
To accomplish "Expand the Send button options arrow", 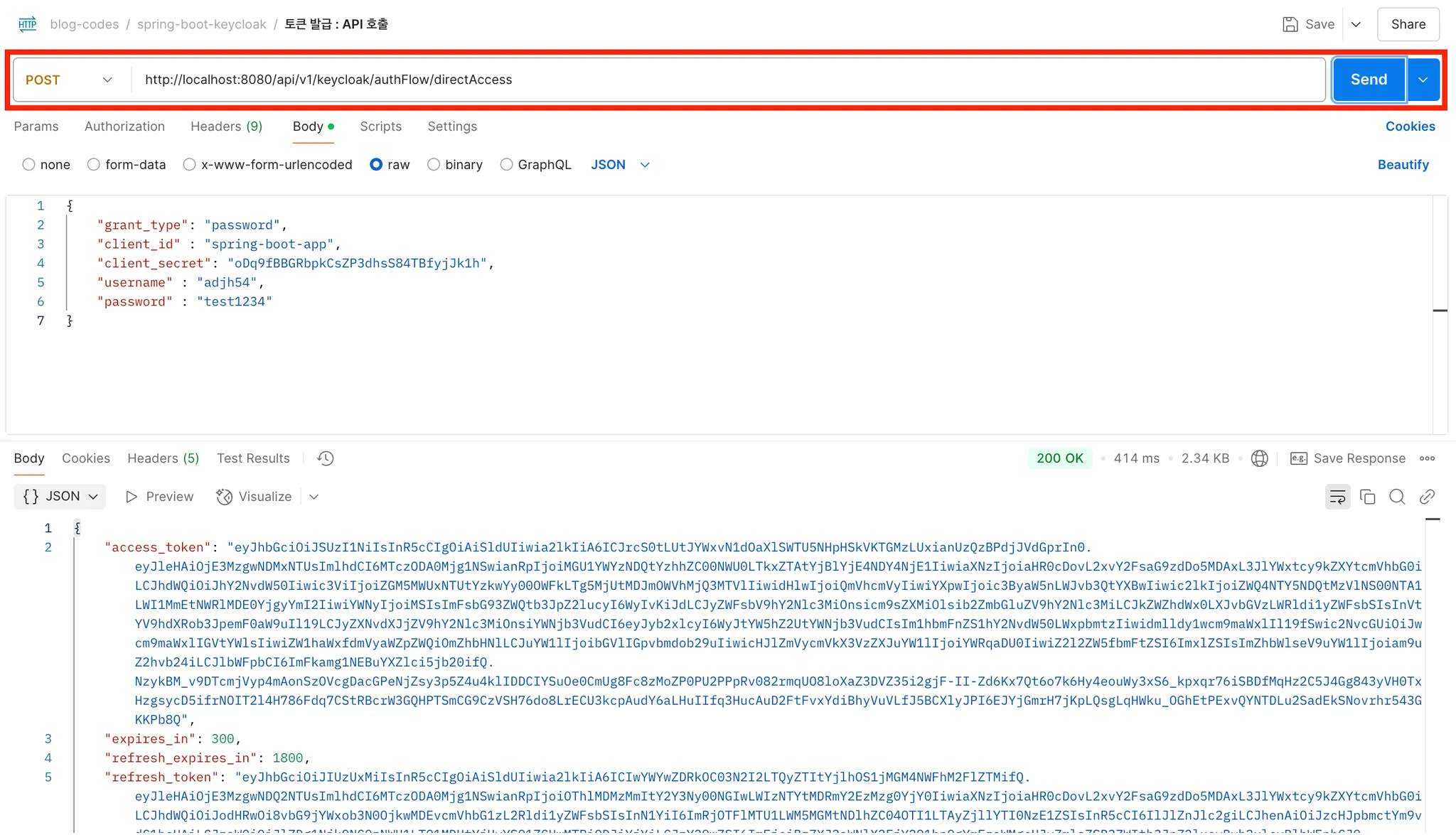I will 1423,80.
